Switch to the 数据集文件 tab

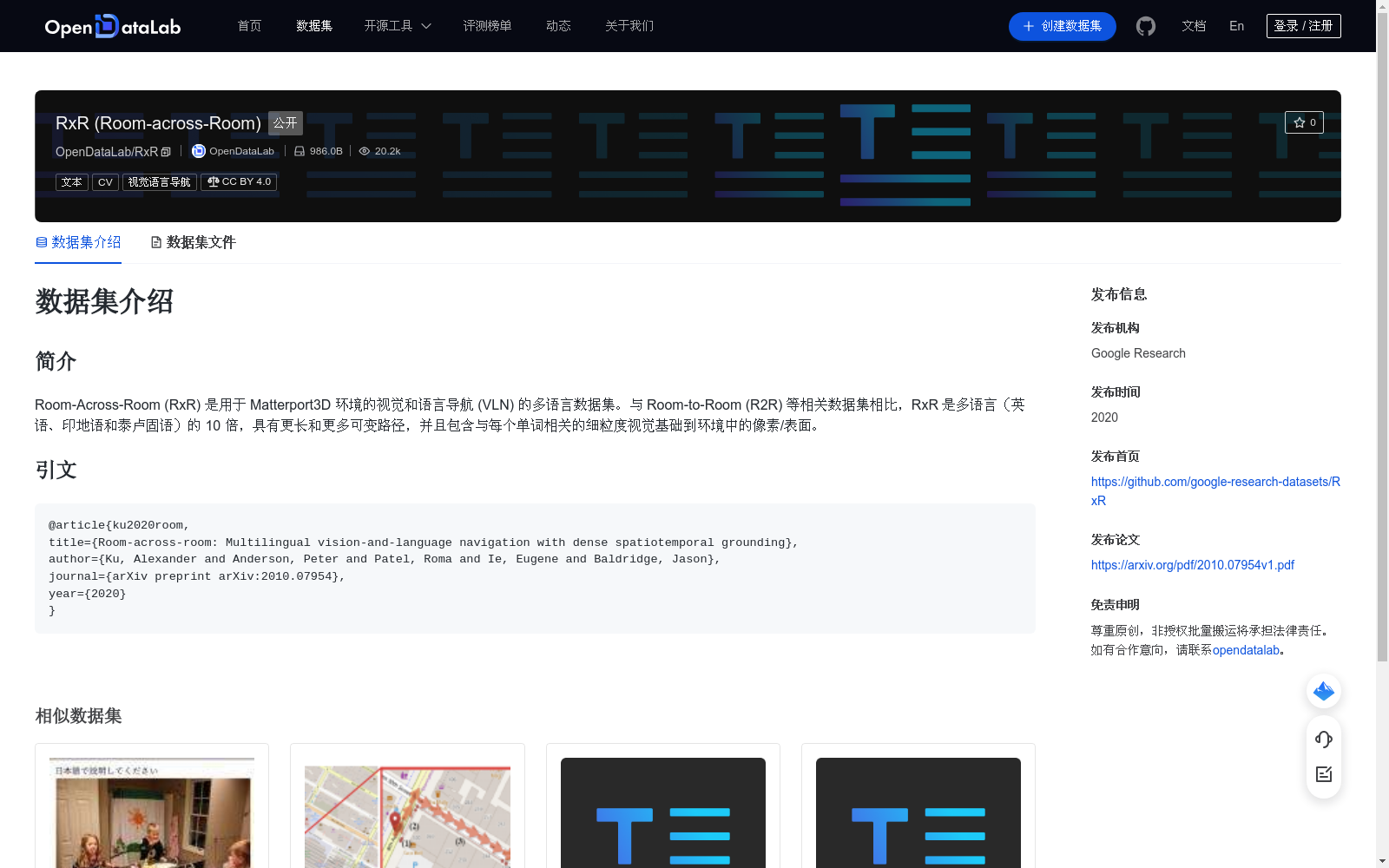click(x=201, y=242)
